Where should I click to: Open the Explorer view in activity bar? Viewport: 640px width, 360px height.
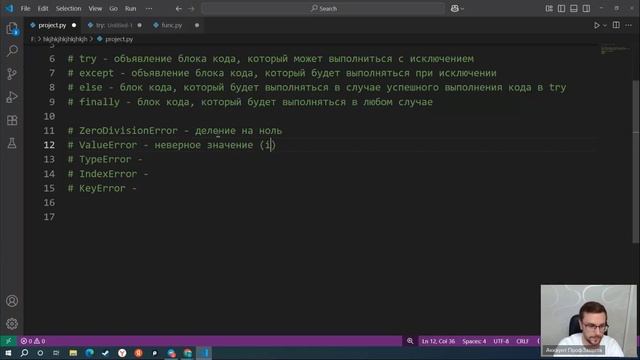coord(12,28)
